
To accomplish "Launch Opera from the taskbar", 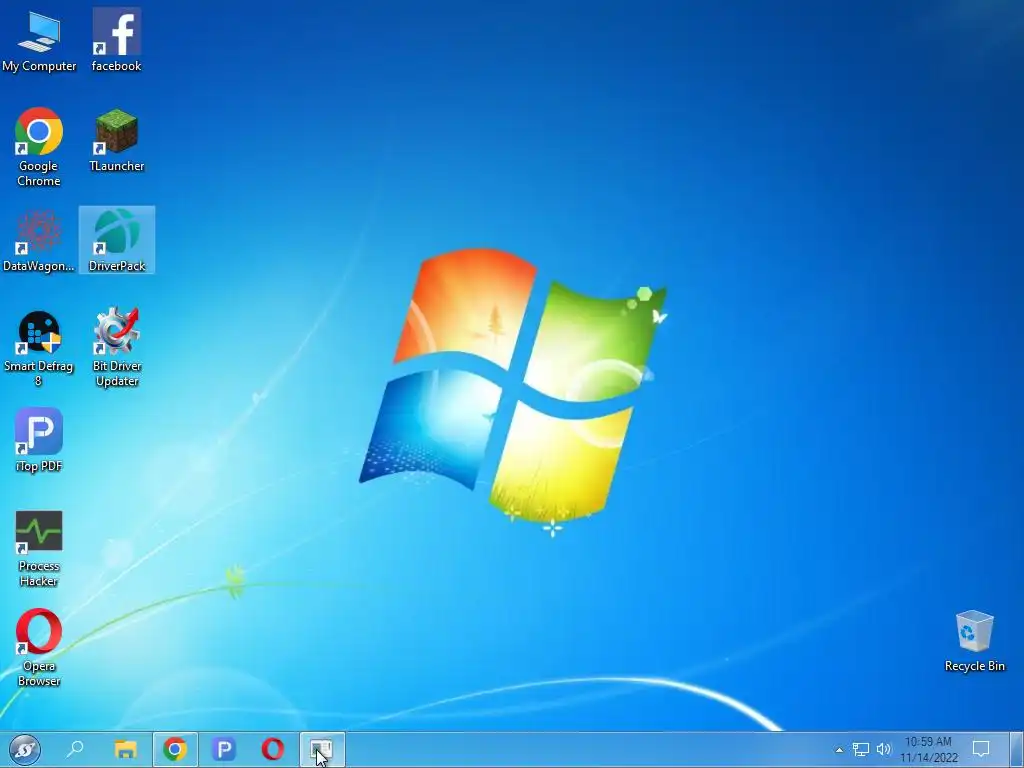I will (x=273, y=750).
